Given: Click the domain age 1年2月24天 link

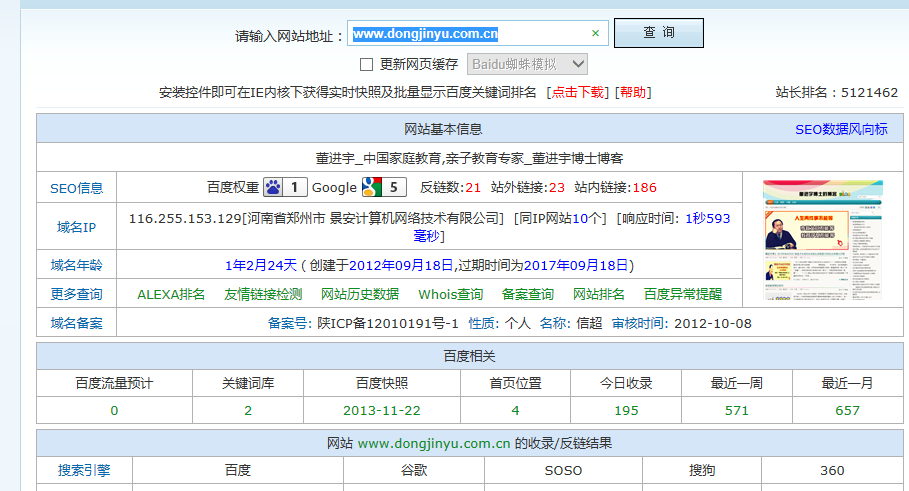Looking at the screenshot, I should click(261, 265).
